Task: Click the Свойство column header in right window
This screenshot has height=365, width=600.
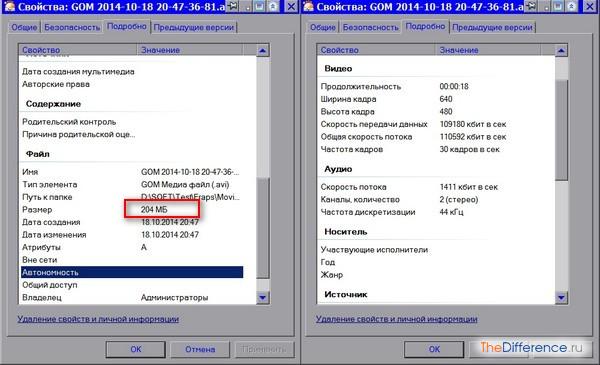Action: (x=376, y=50)
